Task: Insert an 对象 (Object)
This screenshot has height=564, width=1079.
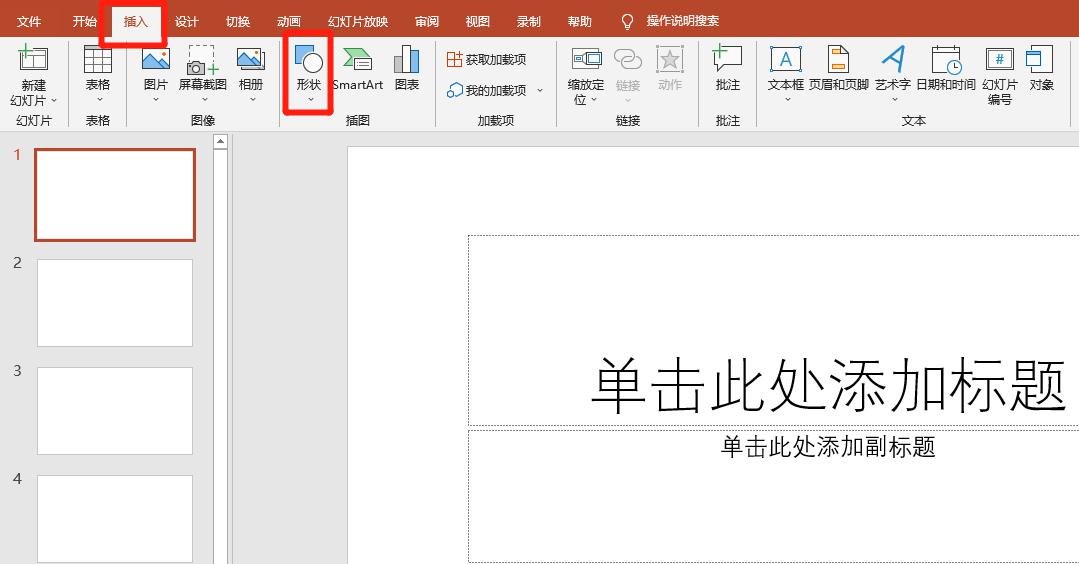Action: 1040,69
